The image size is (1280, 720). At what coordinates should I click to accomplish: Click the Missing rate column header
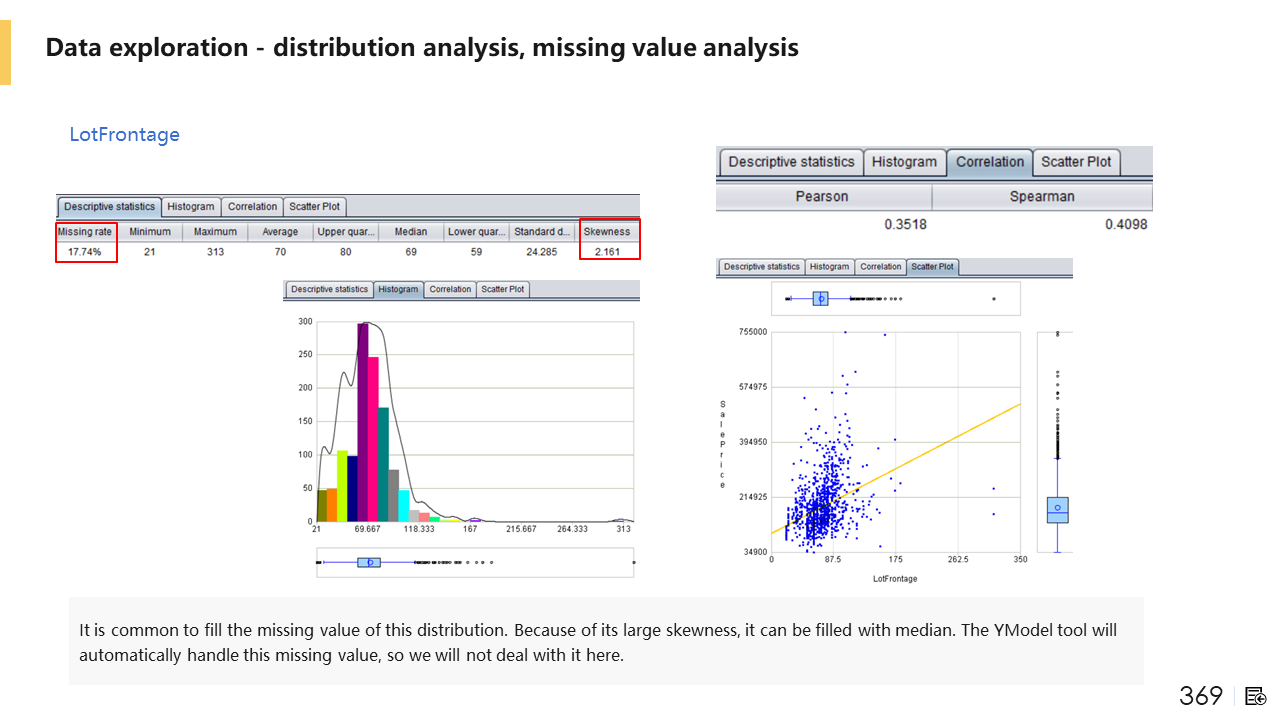click(85, 232)
